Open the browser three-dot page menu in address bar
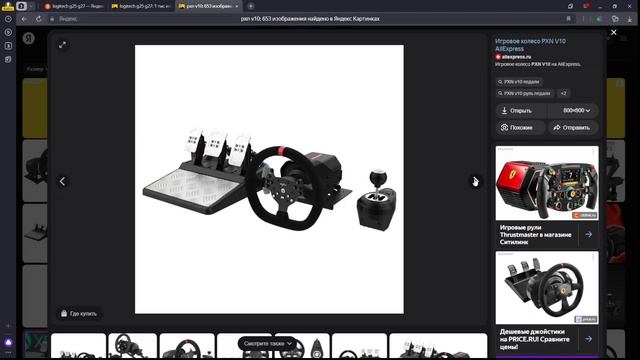640x360 pixels. click(x=583, y=19)
